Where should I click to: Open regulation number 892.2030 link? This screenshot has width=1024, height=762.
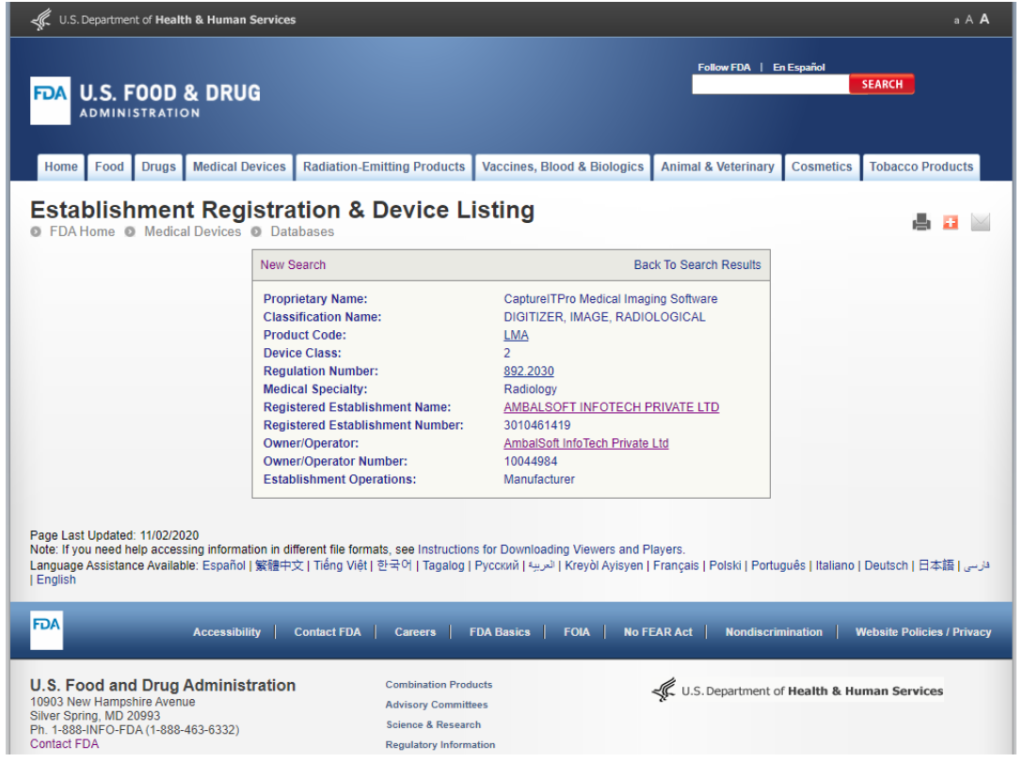click(528, 371)
